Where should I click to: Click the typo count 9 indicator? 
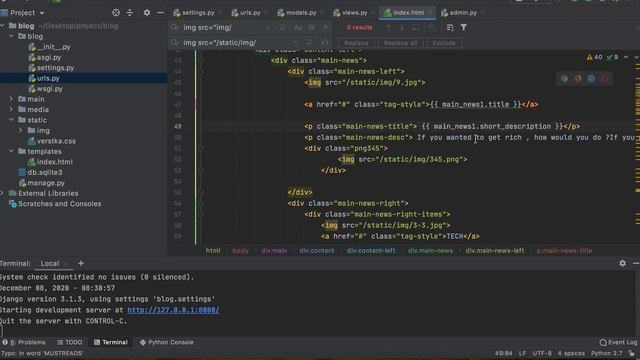point(612,57)
